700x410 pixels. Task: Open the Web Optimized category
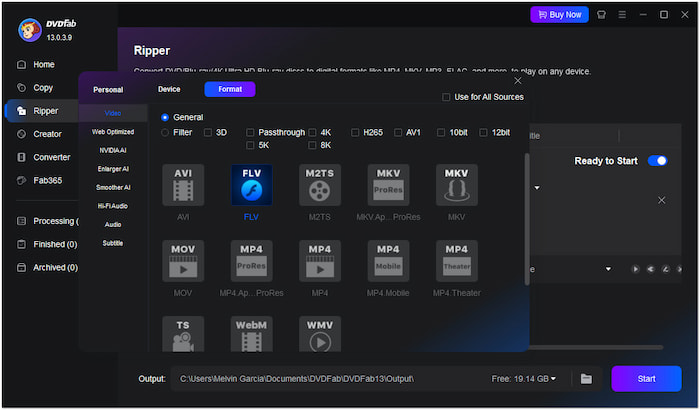[x=113, y=131]
